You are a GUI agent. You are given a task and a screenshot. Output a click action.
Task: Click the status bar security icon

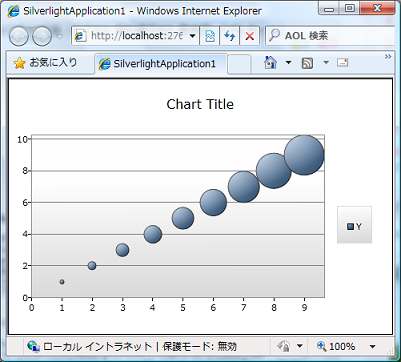[283, 347]
